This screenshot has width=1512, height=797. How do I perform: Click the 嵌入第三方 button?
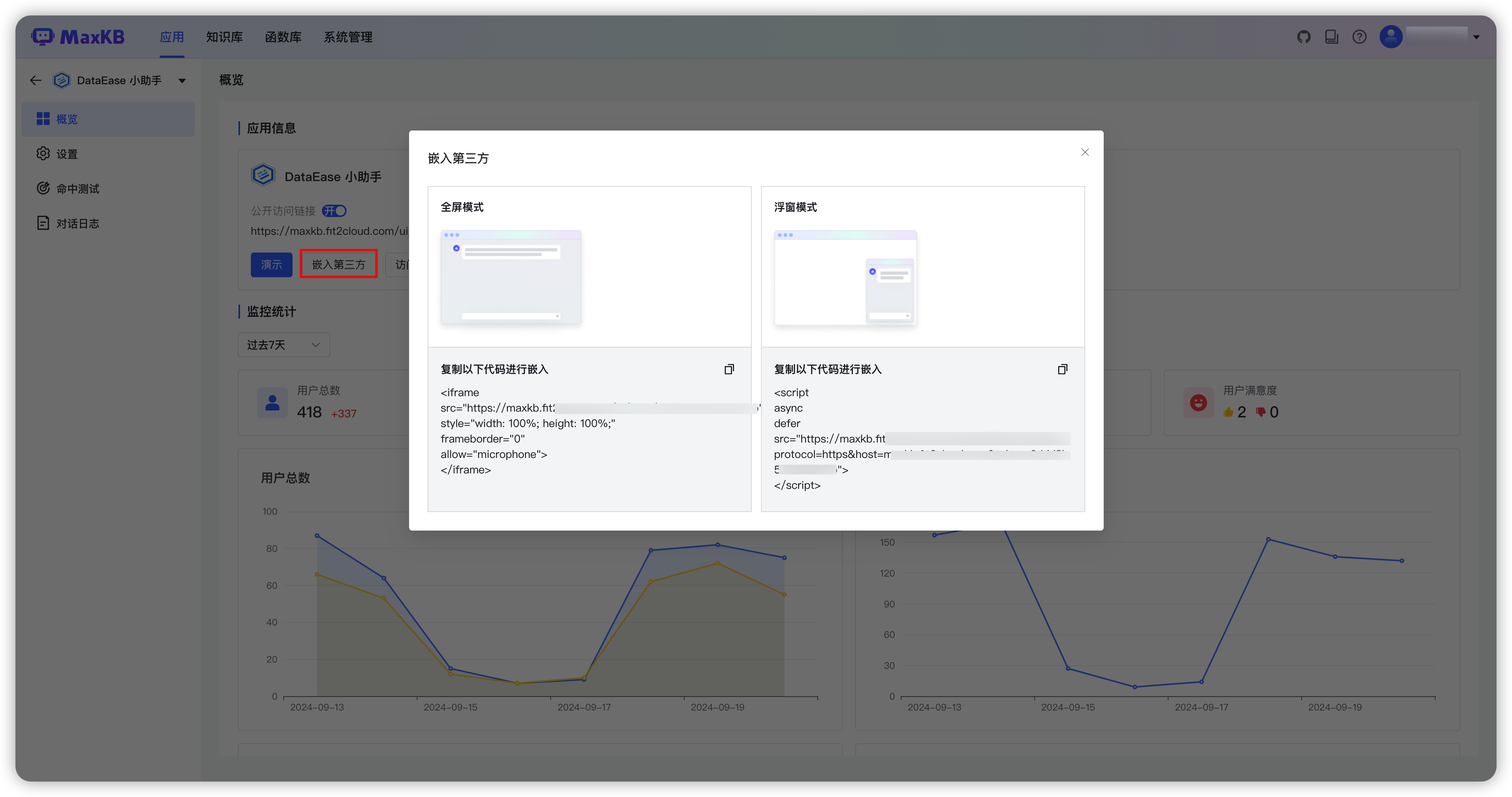point(339,265)
